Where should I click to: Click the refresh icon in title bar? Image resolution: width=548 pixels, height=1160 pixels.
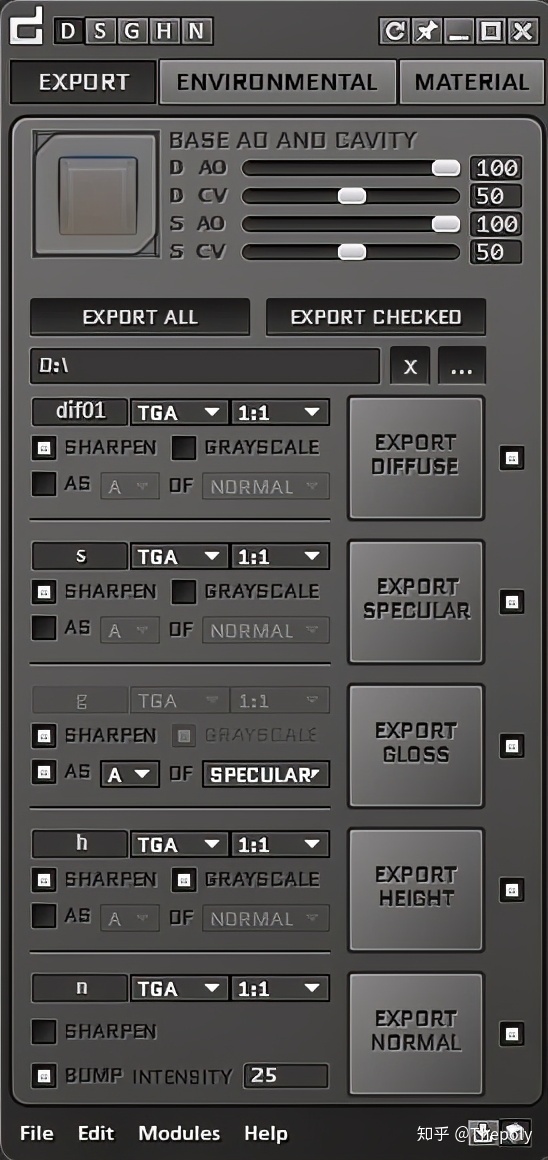pyautogui.click(x=395, y=31)
